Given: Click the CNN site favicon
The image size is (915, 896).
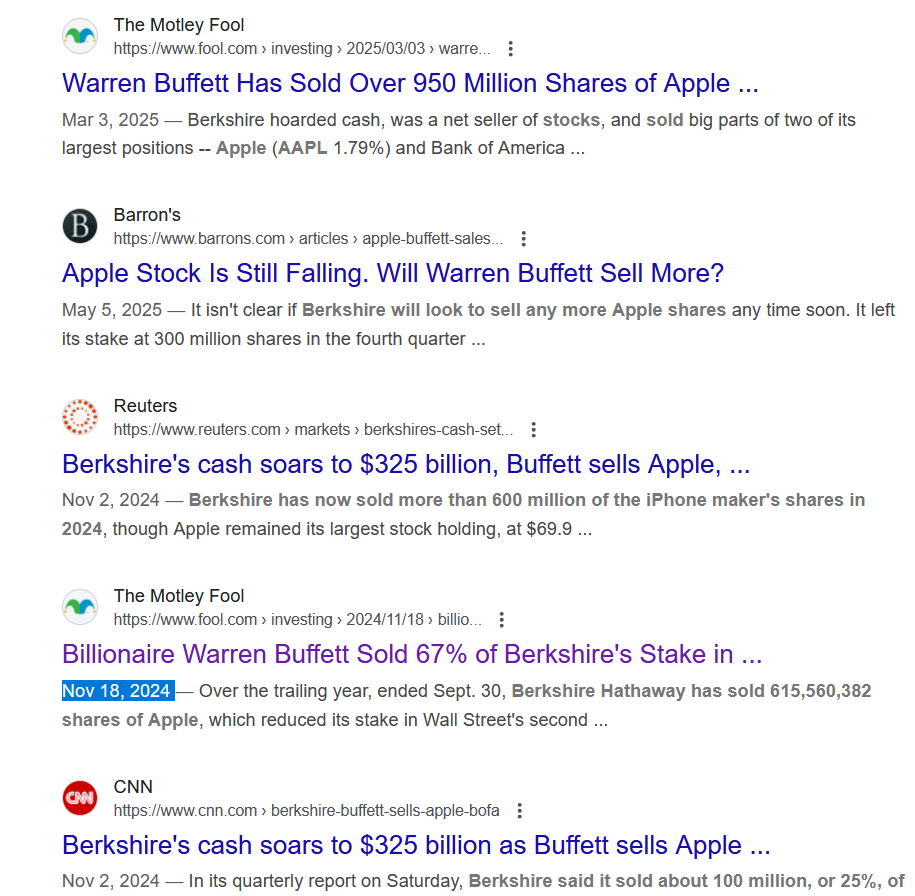Looking at the screenshot, I should pos(80,798).
